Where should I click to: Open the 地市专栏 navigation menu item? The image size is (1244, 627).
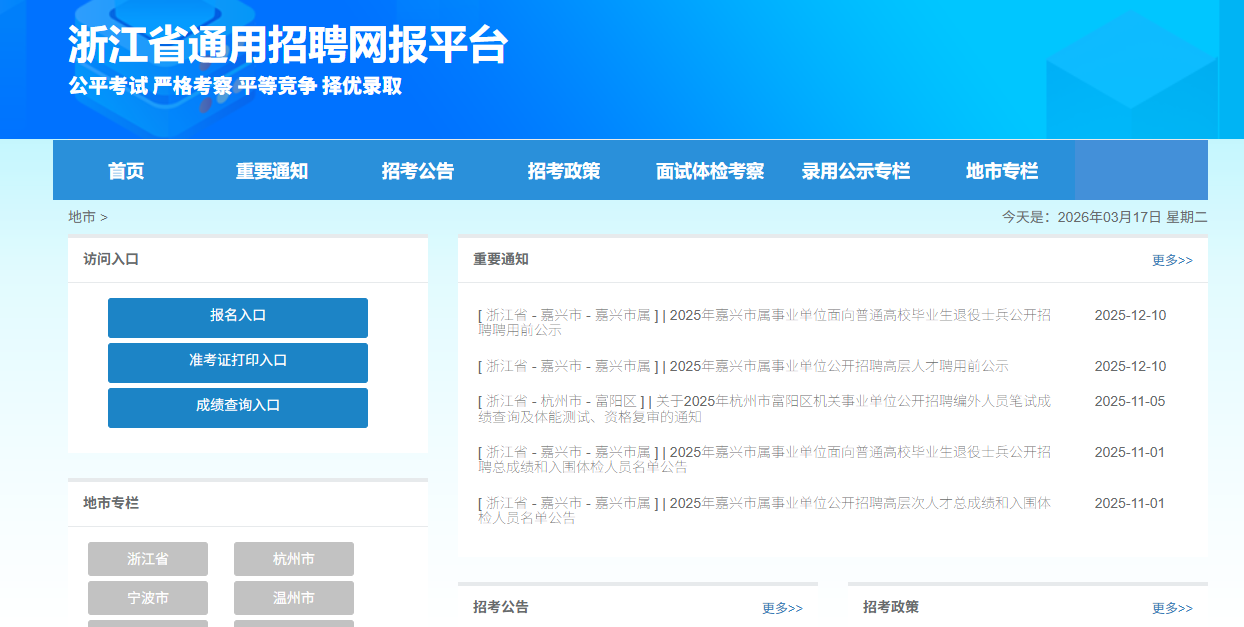click(x=1001, y=170)
